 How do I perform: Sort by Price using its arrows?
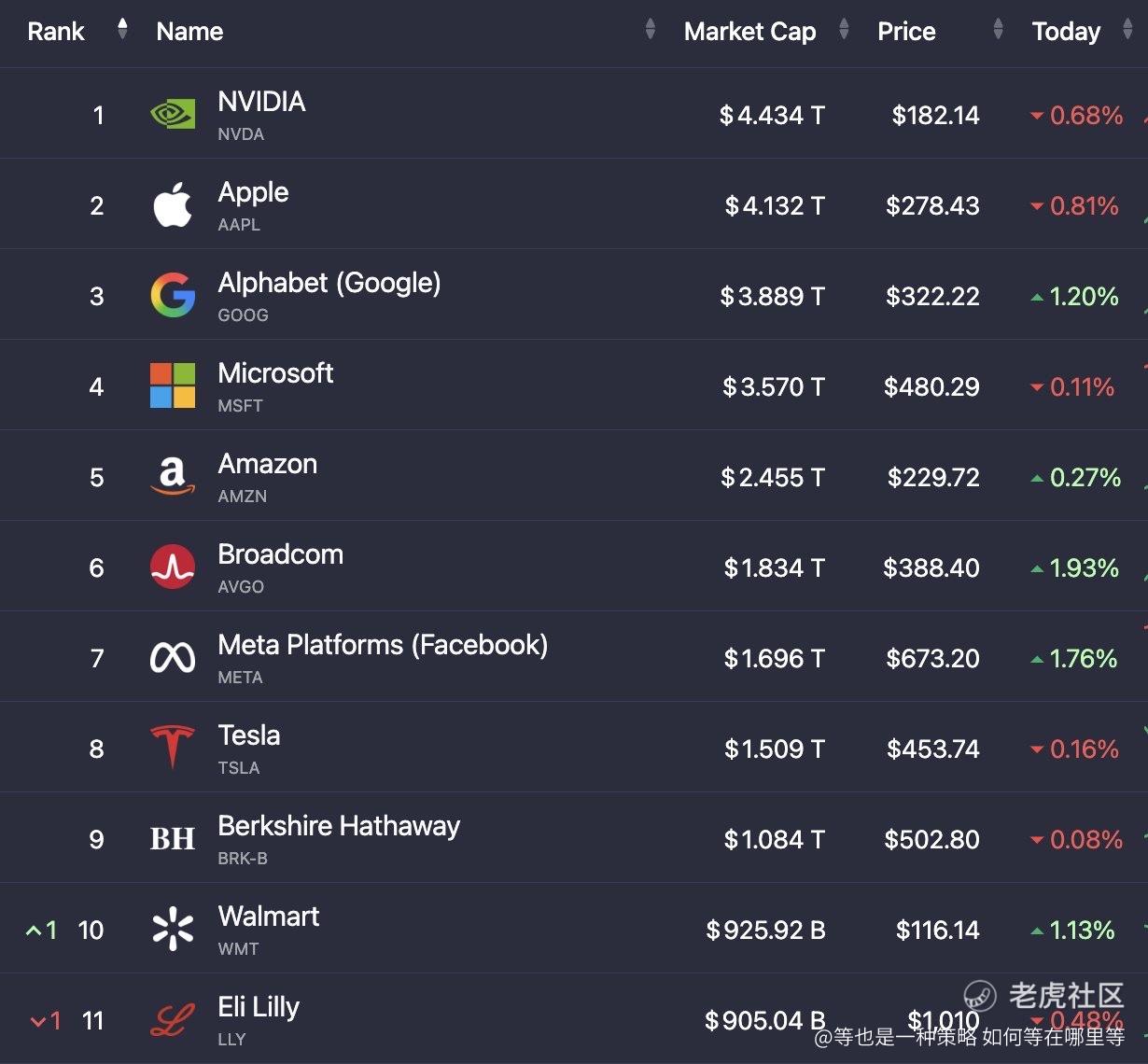998,30
